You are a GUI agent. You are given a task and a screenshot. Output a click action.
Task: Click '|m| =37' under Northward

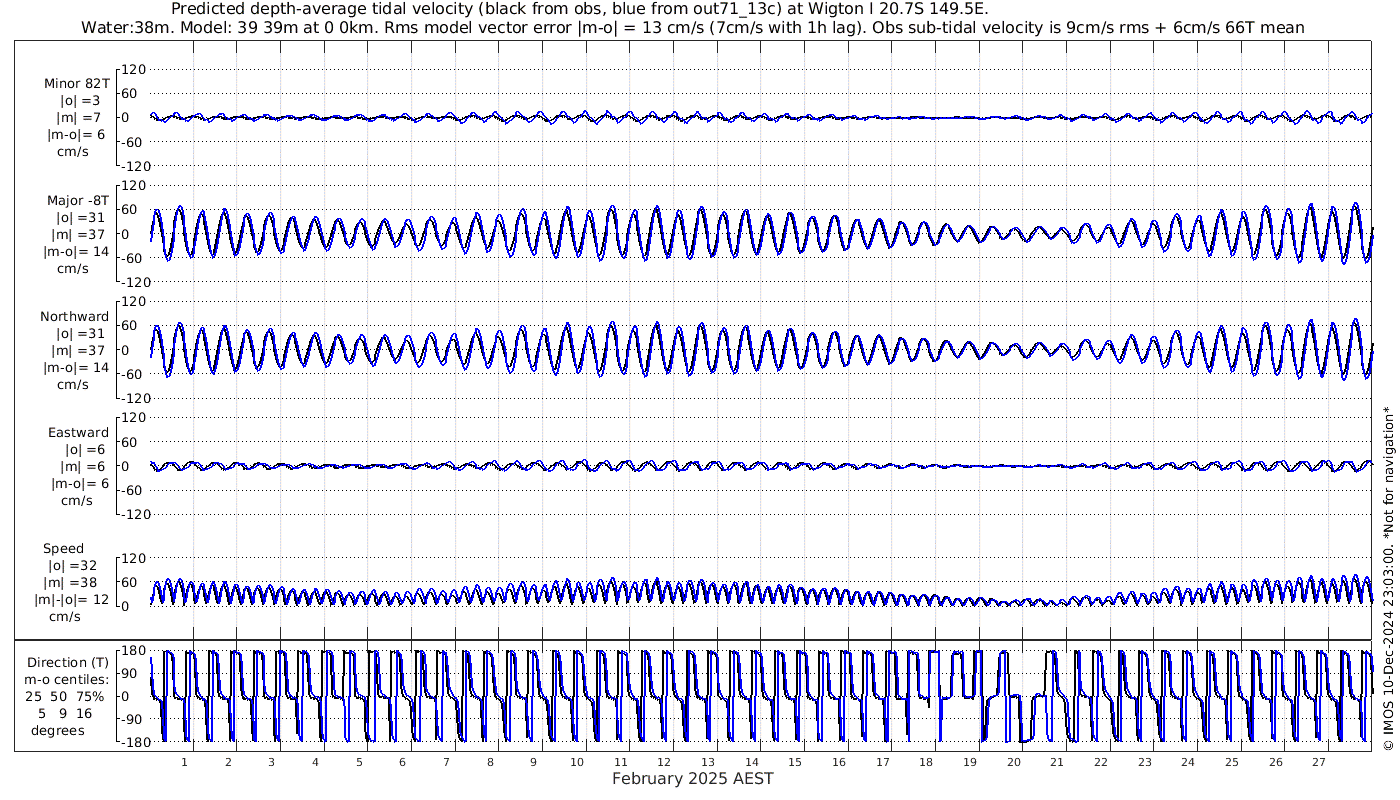point(79,350)
